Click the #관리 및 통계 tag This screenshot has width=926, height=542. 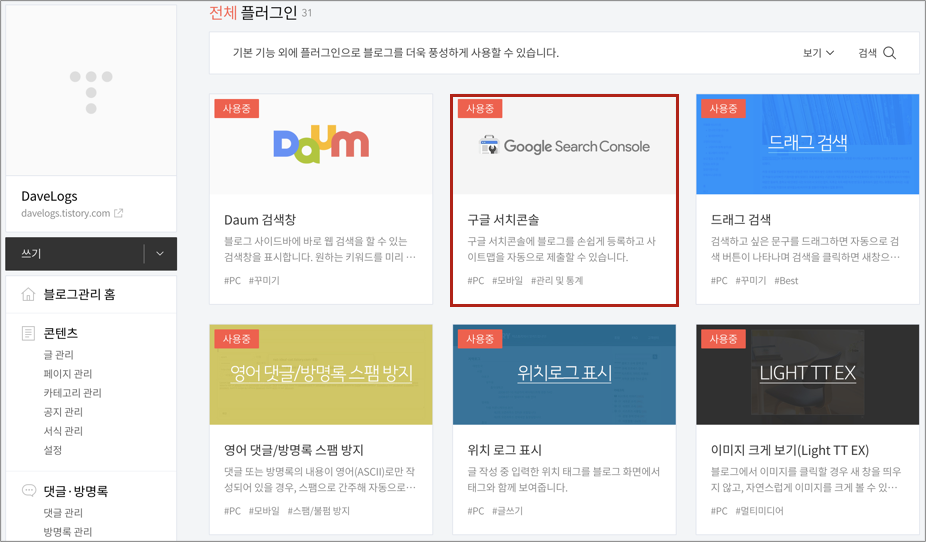coord(557,280)
